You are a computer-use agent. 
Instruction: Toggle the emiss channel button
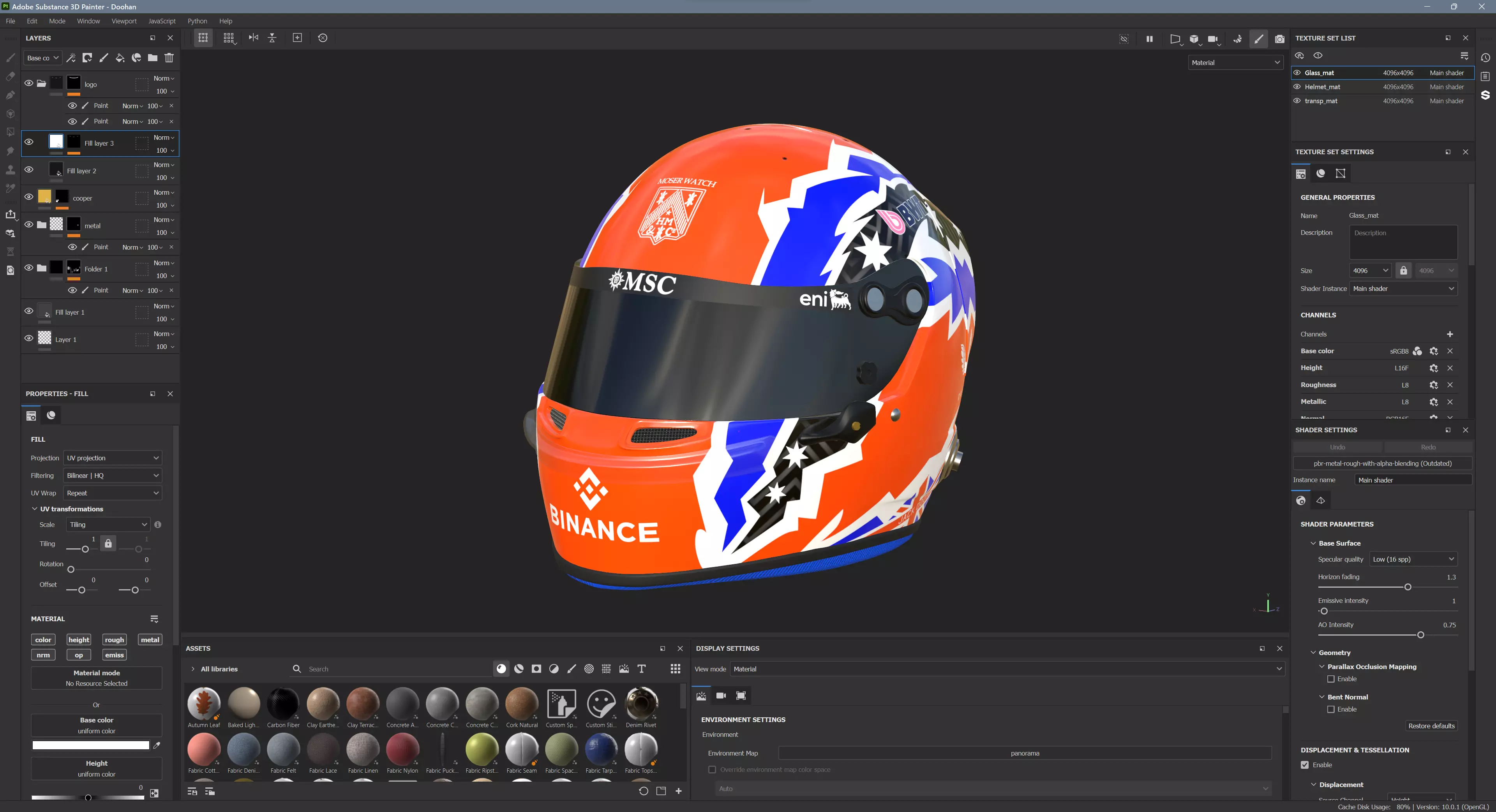pyautogui.click(x=115, y=655)
